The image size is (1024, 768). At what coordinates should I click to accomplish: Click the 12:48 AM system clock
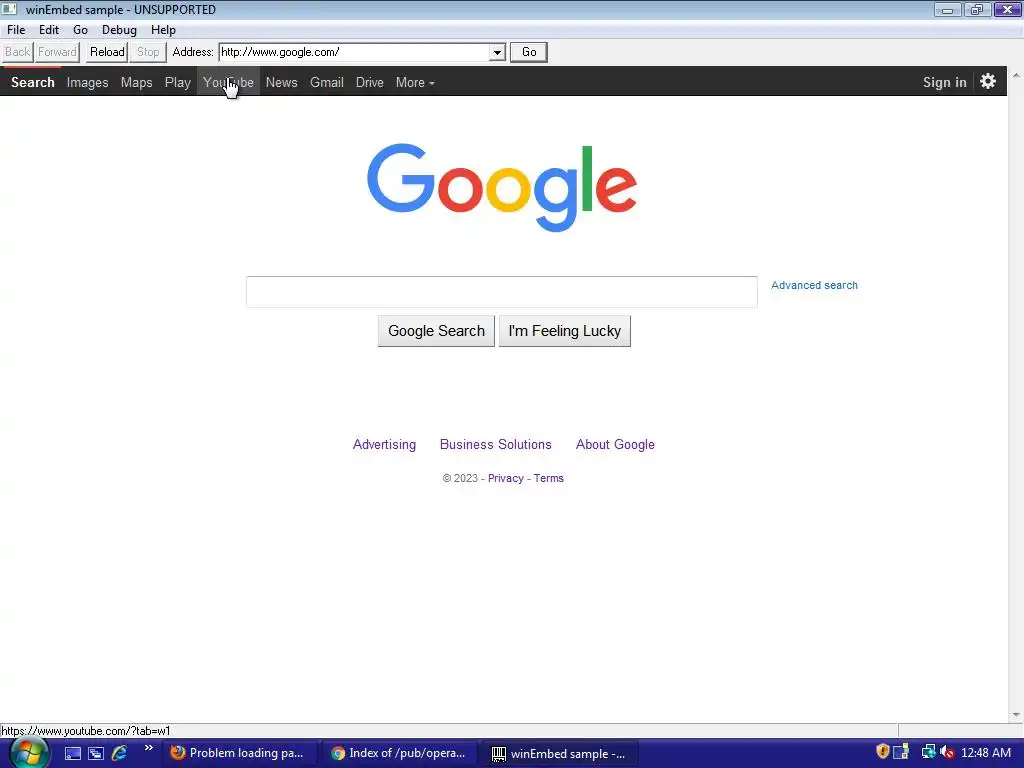coord(985,753)
